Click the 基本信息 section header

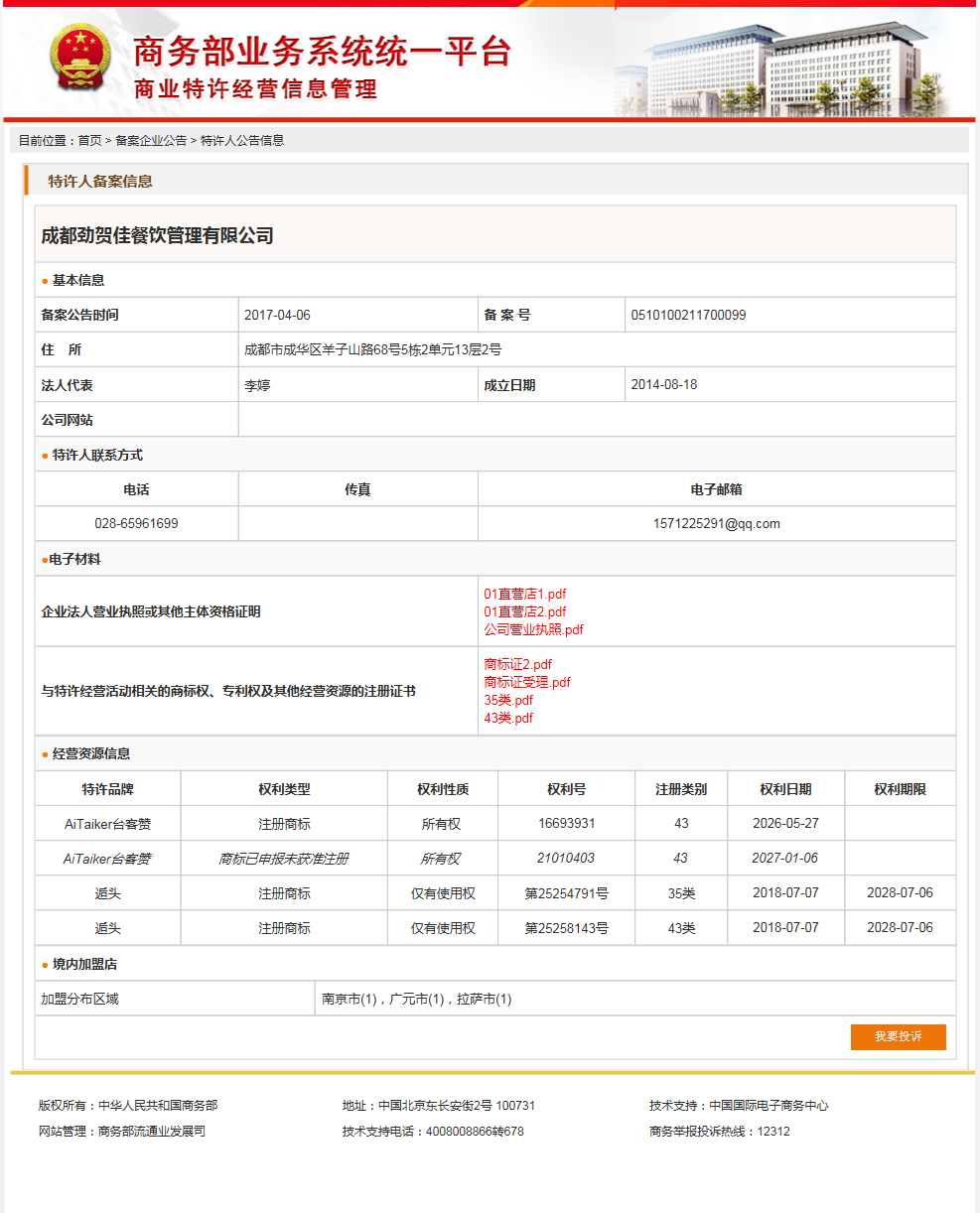click(x=78, y=280)
